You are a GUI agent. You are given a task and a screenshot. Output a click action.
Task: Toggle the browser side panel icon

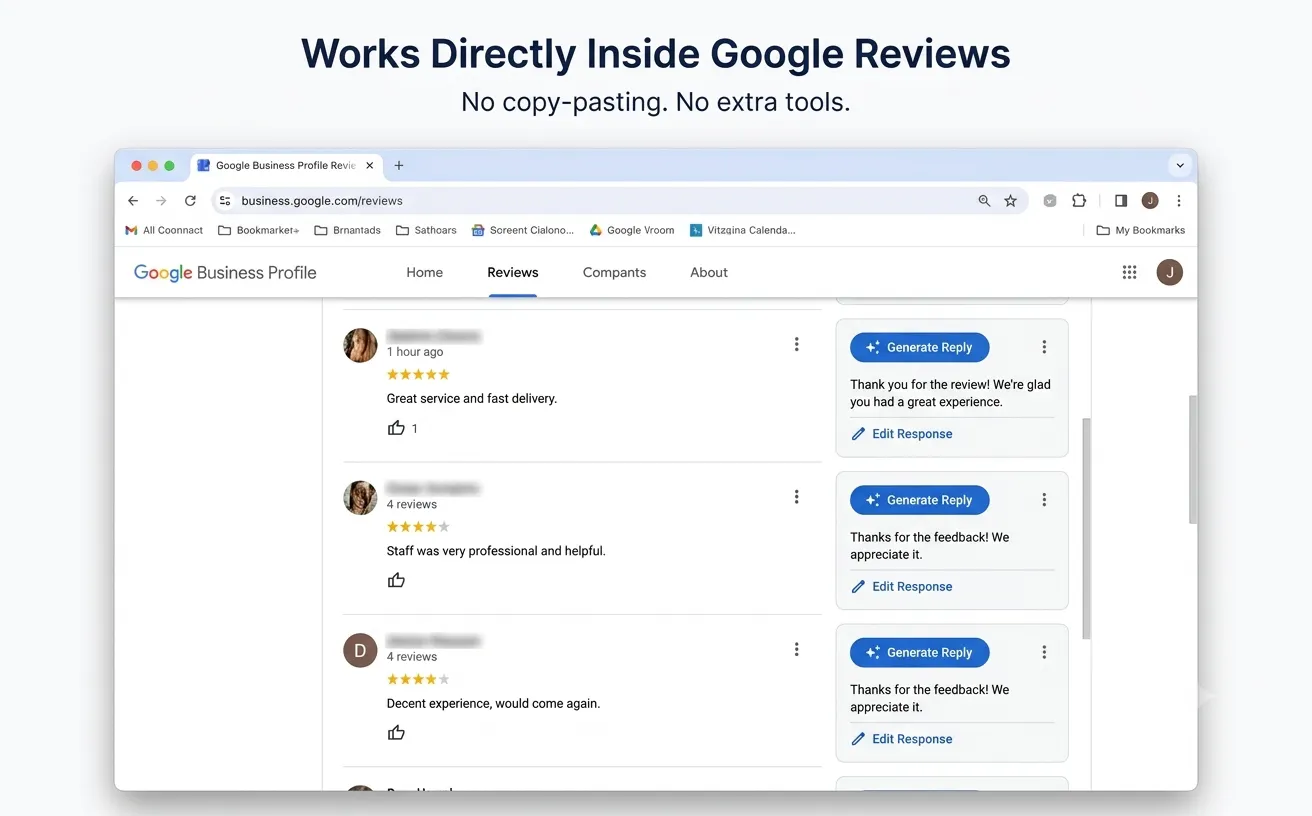(x=1121, y=201)
